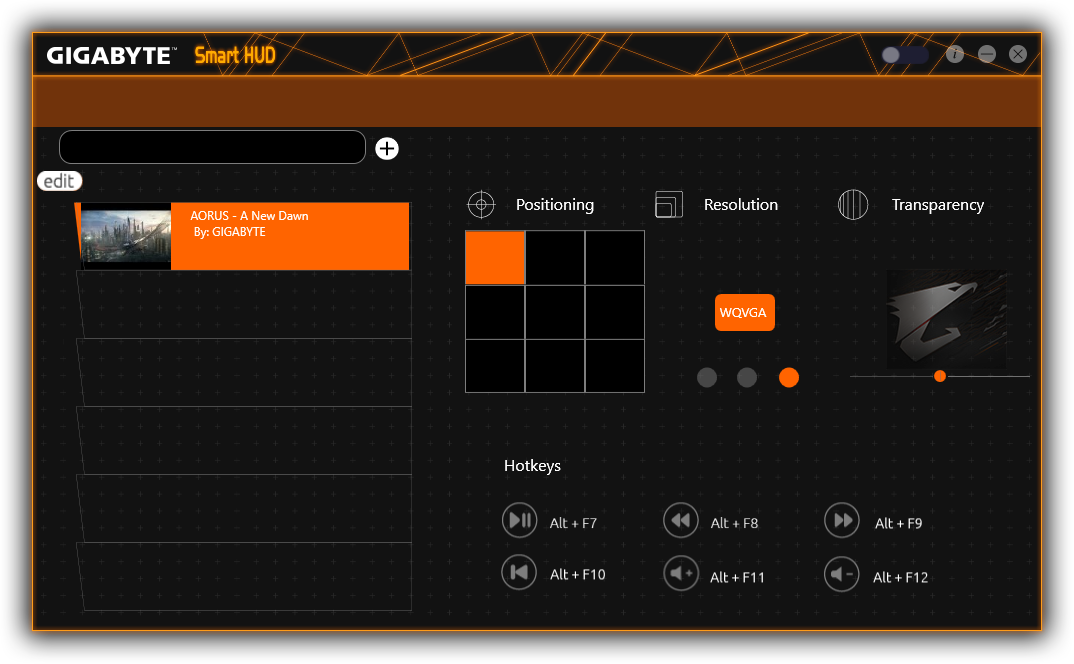Select the center positioning cell
This screenshot has height=664, width=1074.
click(555, 312)
